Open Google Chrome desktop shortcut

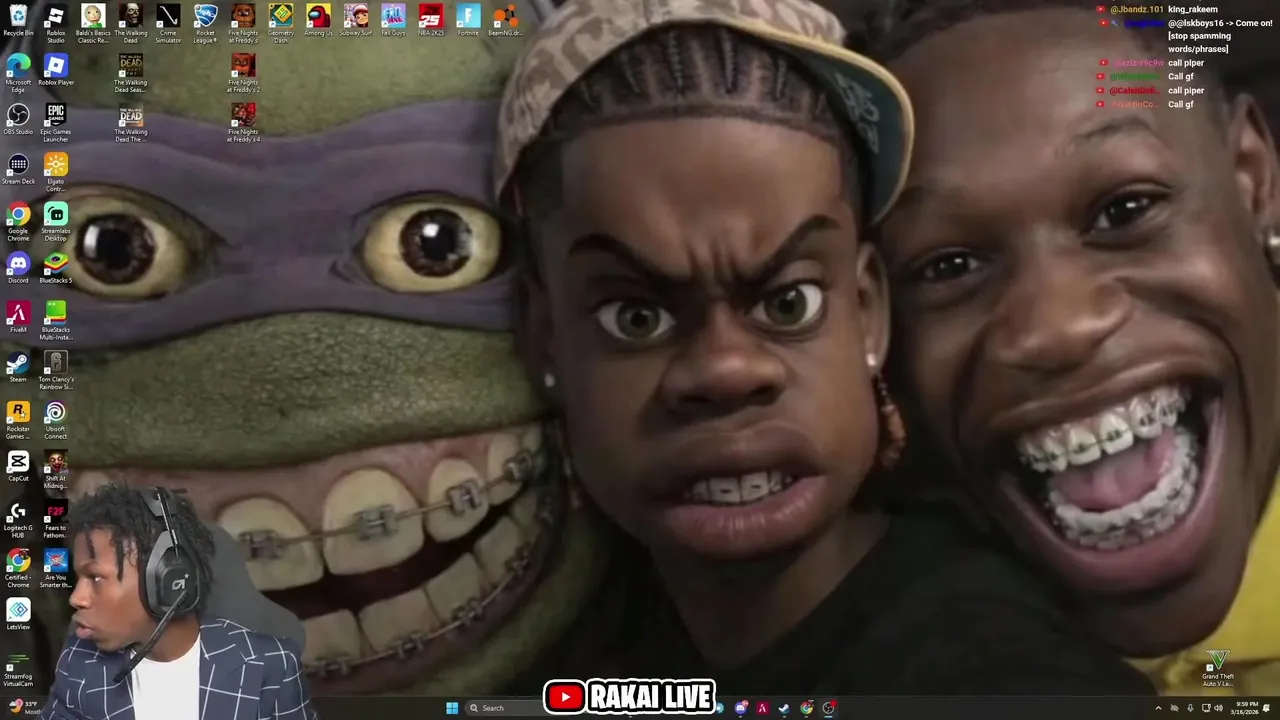point(18,222)
